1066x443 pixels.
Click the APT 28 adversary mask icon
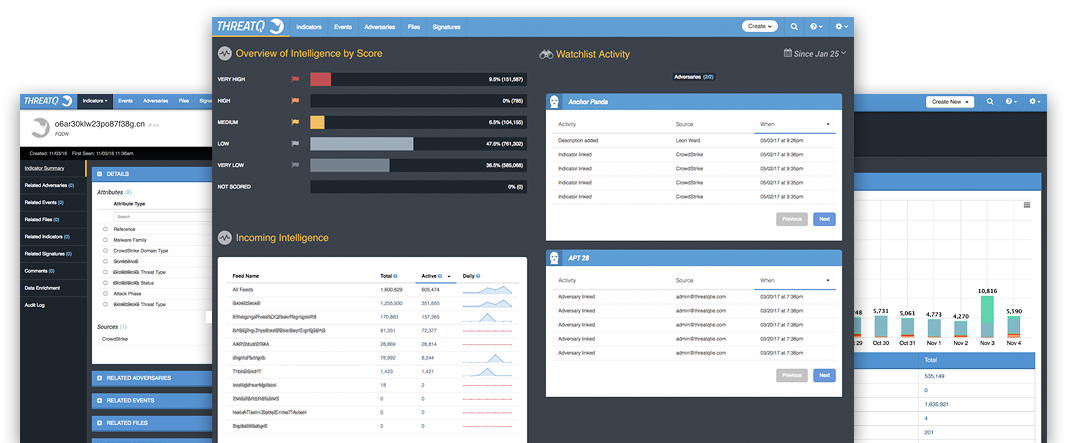click(x=554, y=257)
